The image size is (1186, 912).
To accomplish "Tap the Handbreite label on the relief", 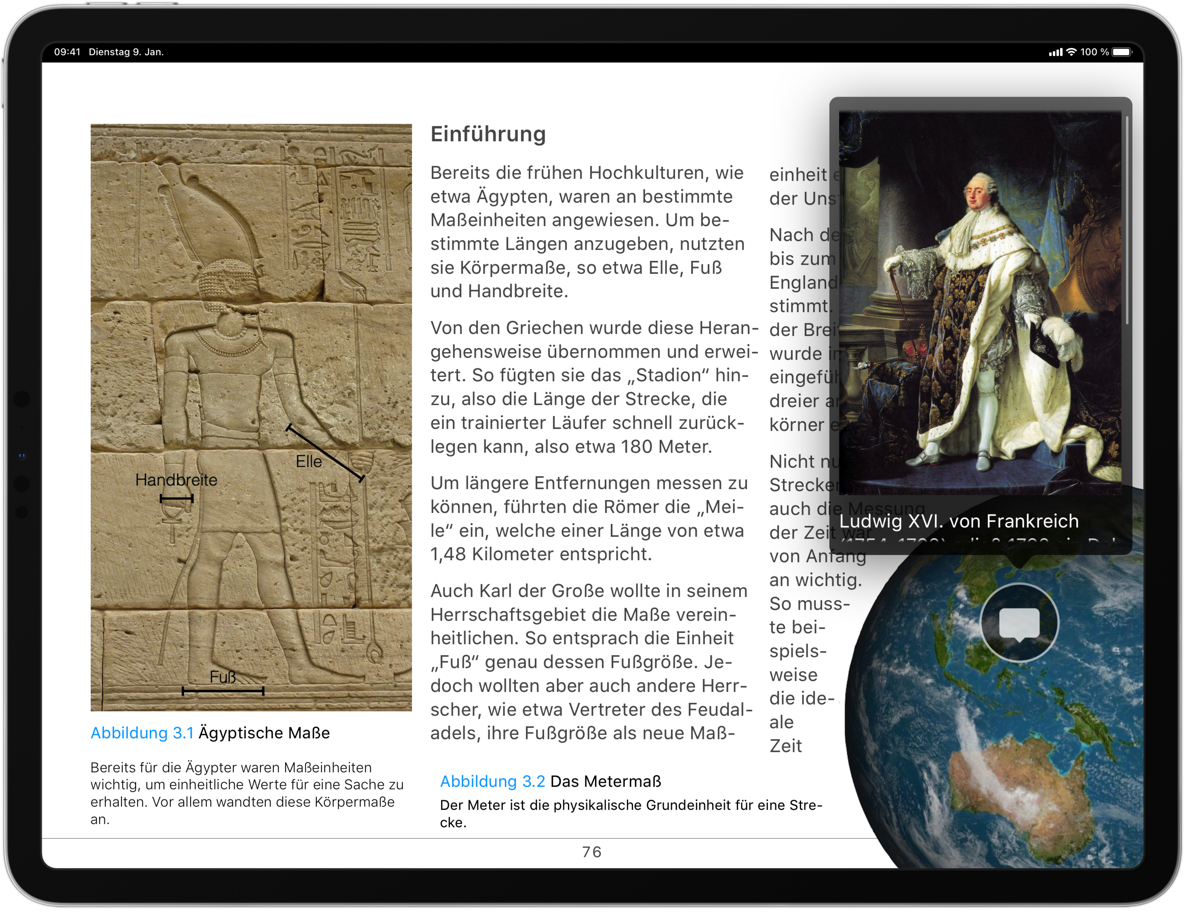I will pos(176,479).
